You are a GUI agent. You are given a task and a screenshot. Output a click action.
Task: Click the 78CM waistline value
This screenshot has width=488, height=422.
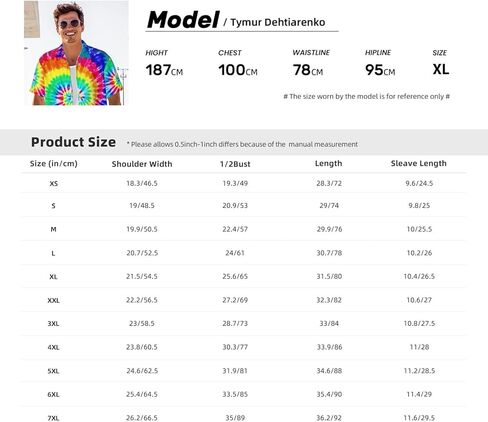coord(308,70)
